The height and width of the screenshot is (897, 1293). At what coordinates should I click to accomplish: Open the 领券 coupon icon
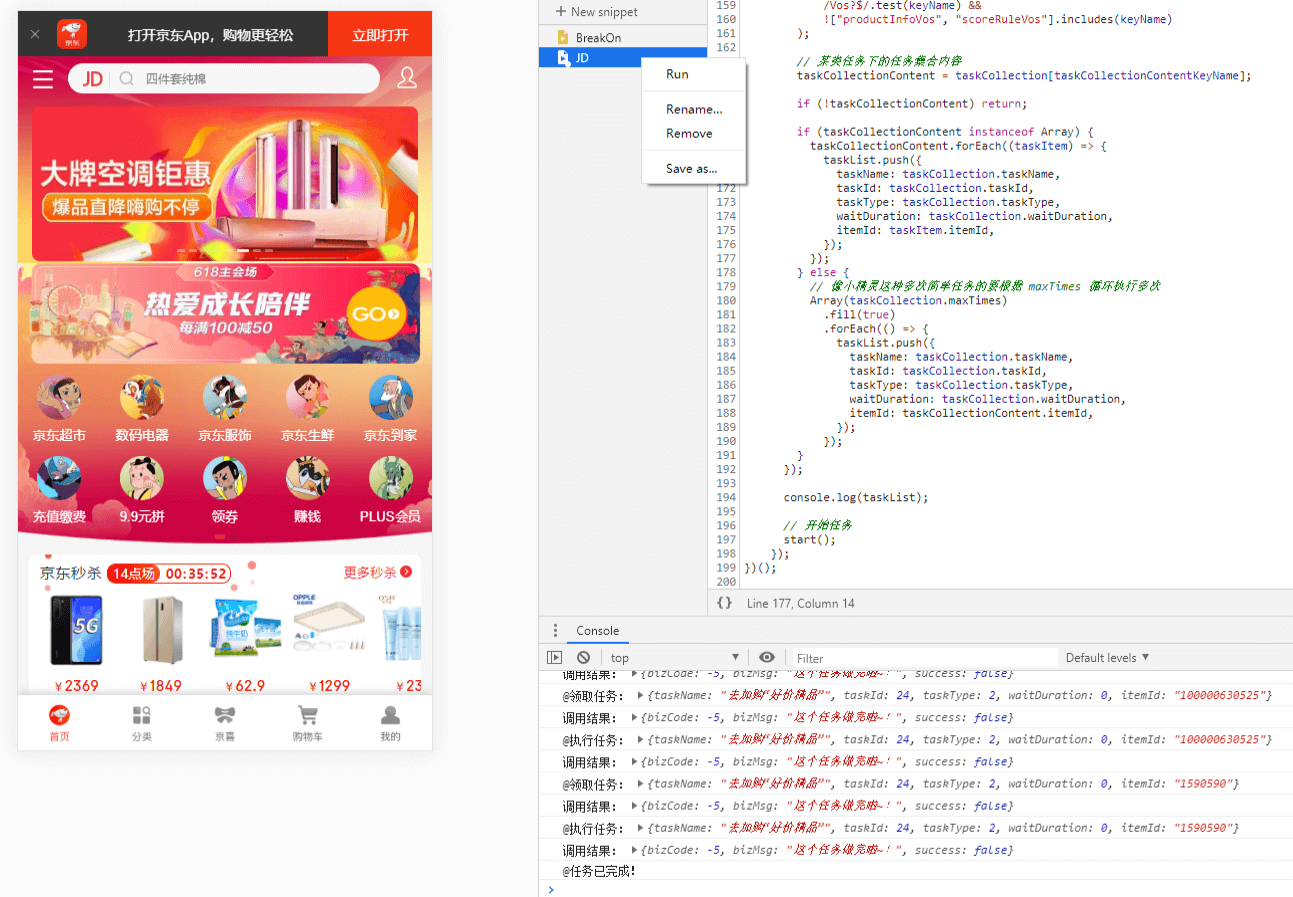(225, 491)
